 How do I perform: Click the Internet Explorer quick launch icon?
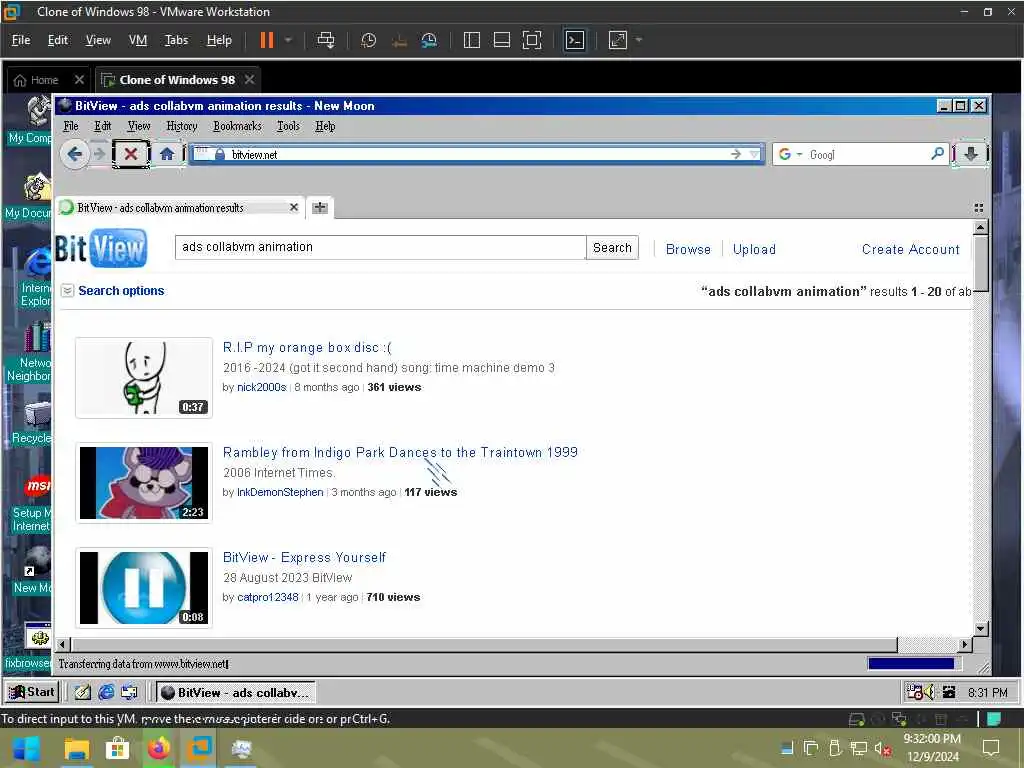click(x=106, y=692)
